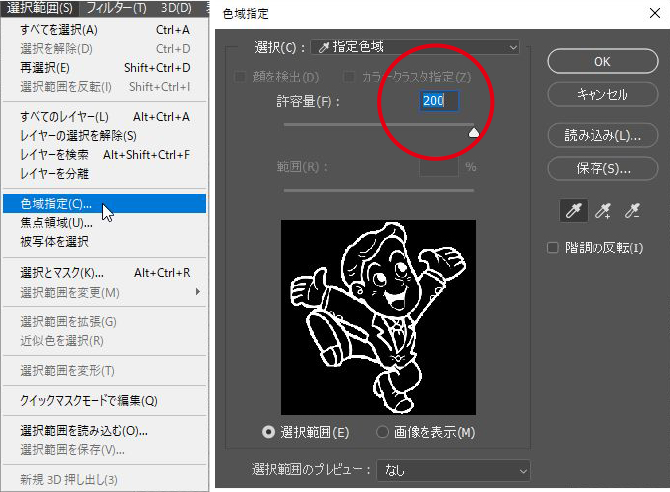
Task: Open the フィルター(T) menu in menu bar
Action: tap(116, 8)
